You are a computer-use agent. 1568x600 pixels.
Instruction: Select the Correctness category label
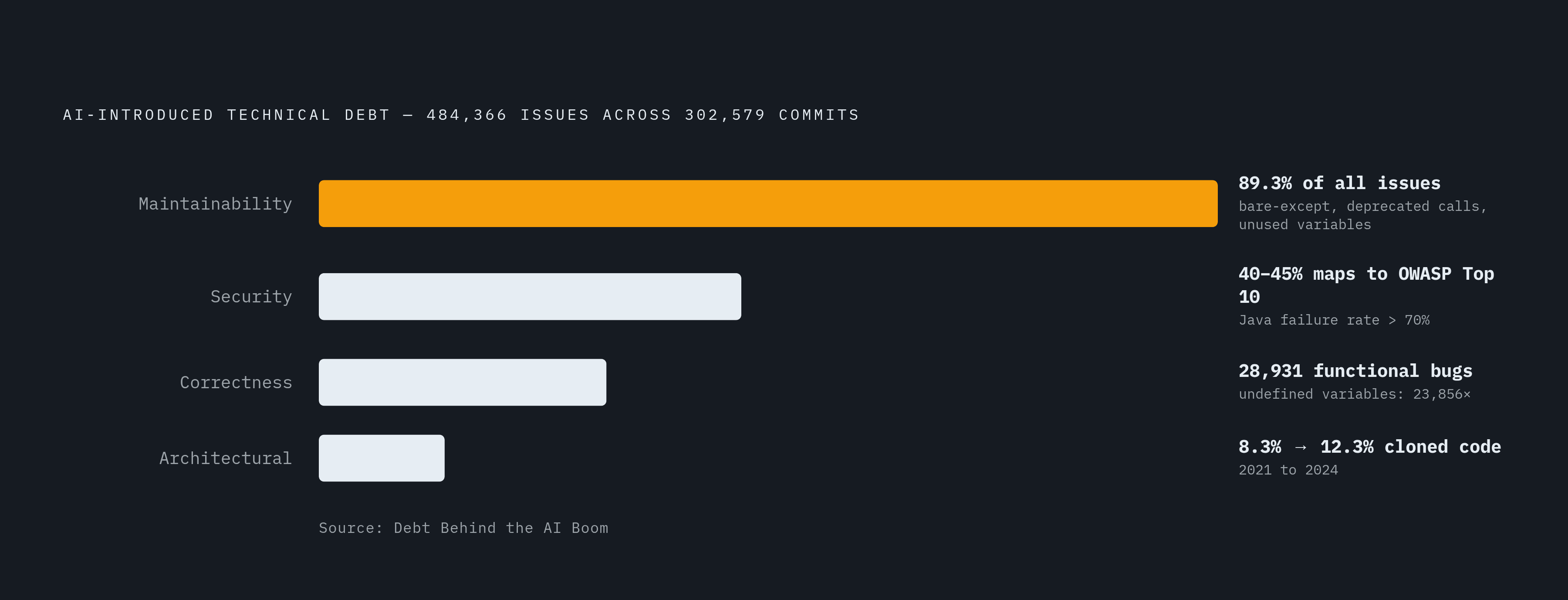(x=236, y=383)
